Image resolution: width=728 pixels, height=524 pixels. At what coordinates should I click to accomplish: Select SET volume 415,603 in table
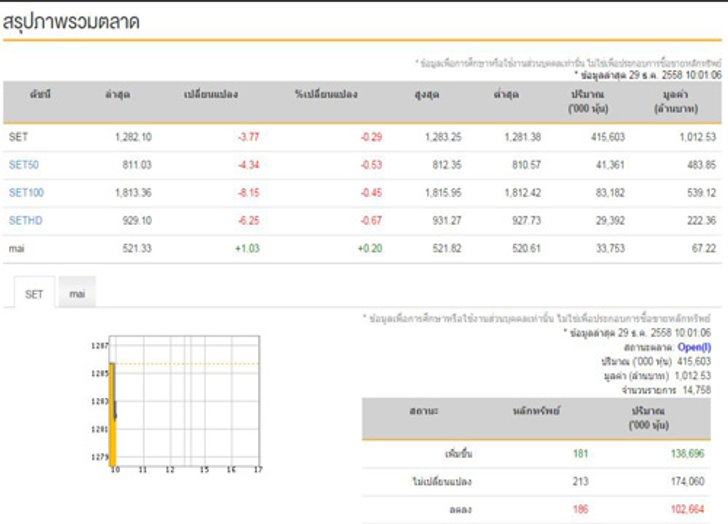608,137
